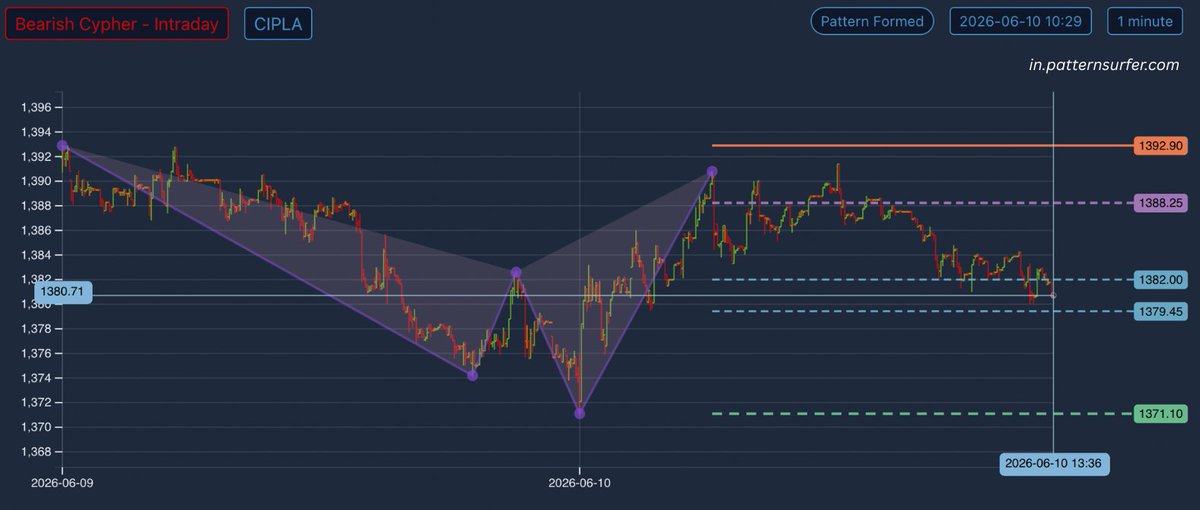Click the Pattern Formed status badge

872,21
